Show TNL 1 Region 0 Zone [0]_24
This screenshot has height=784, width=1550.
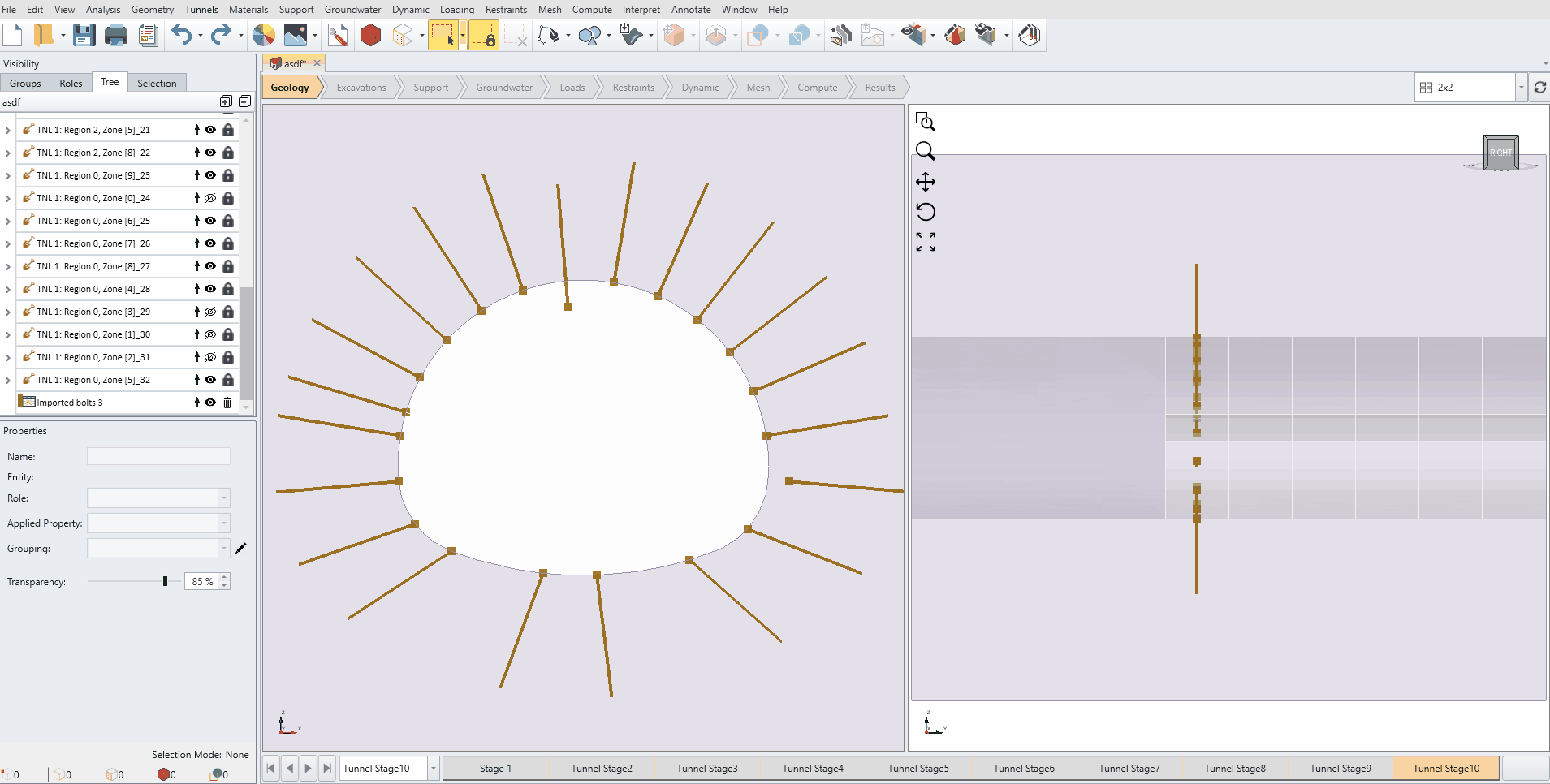pos(210,198)
